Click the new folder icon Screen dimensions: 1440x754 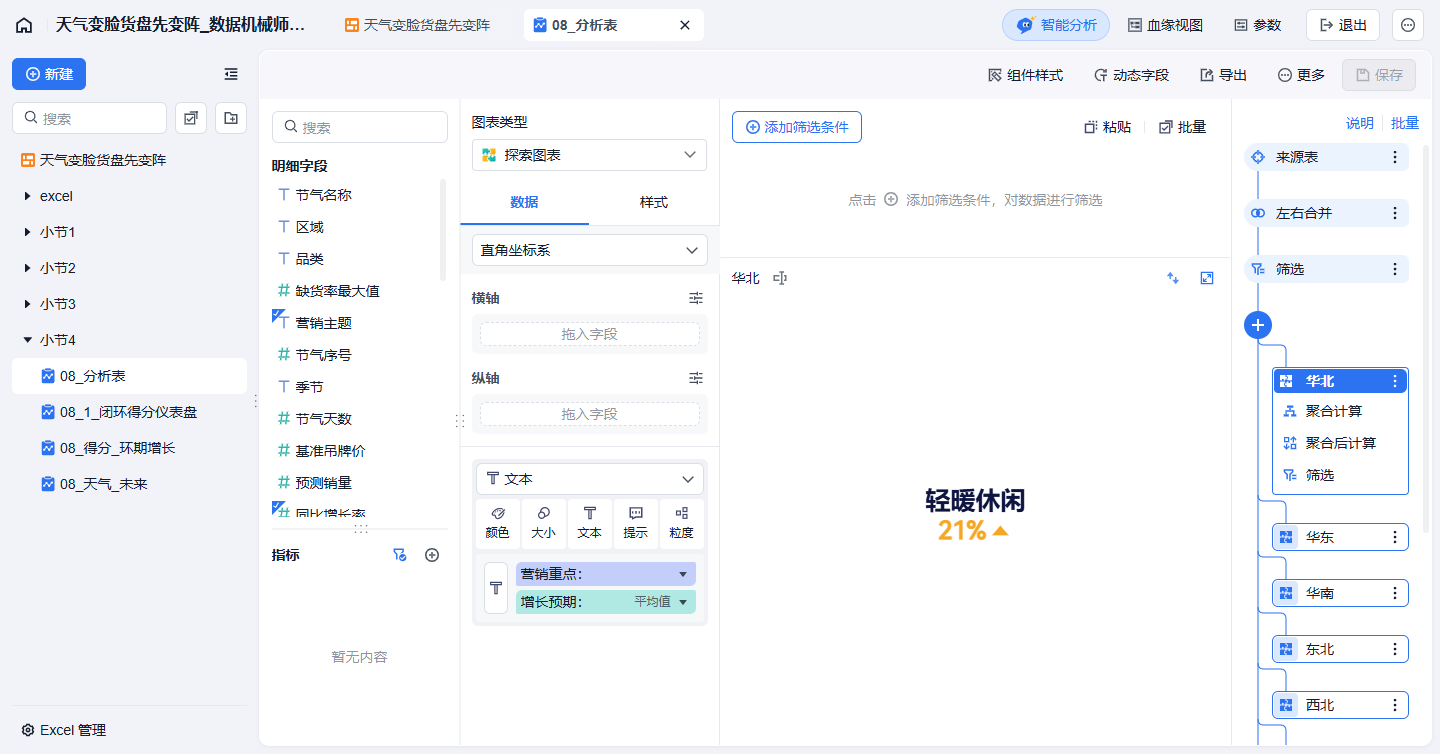[x=231, y=118]
